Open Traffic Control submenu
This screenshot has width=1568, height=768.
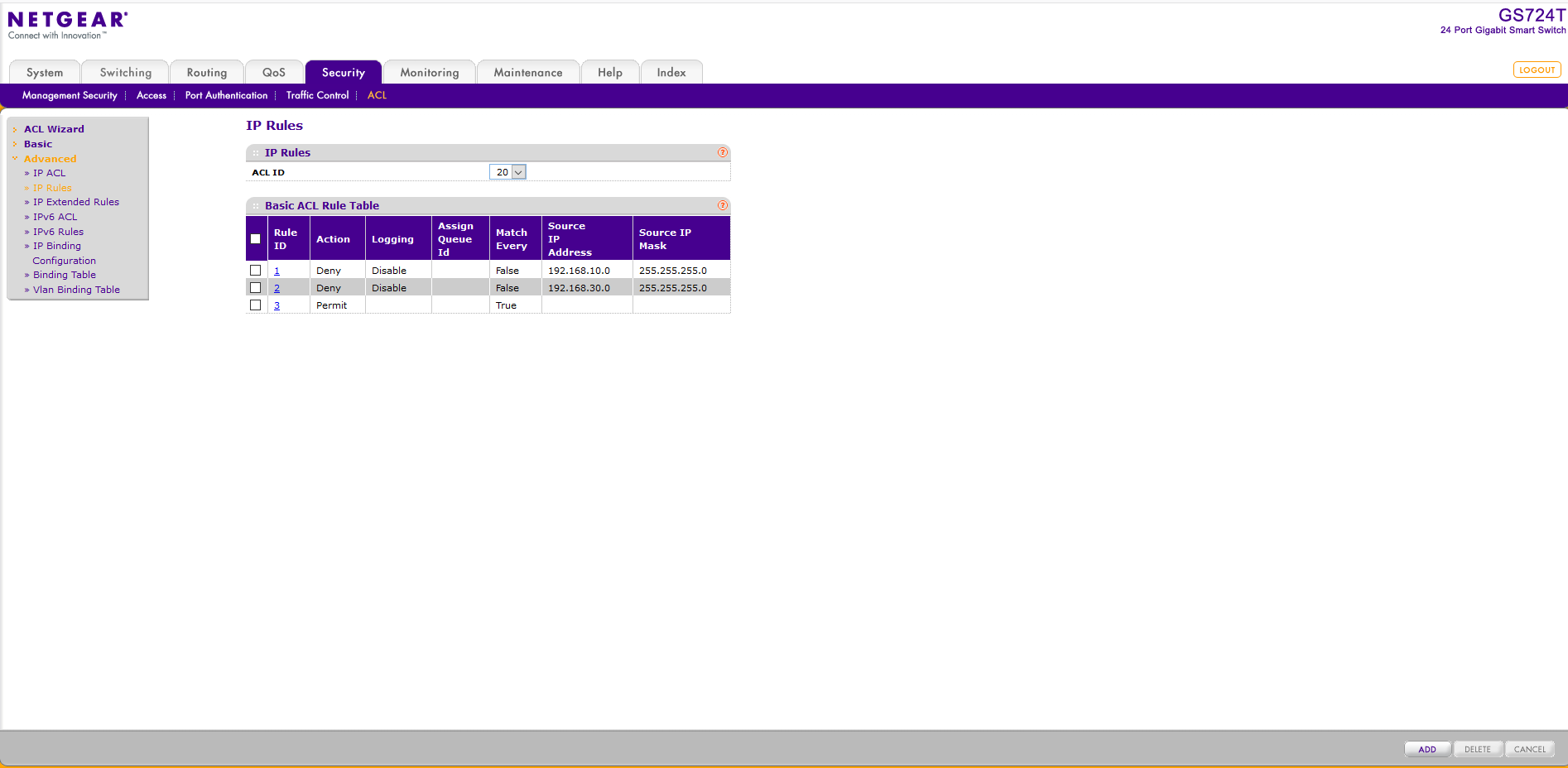318,95
